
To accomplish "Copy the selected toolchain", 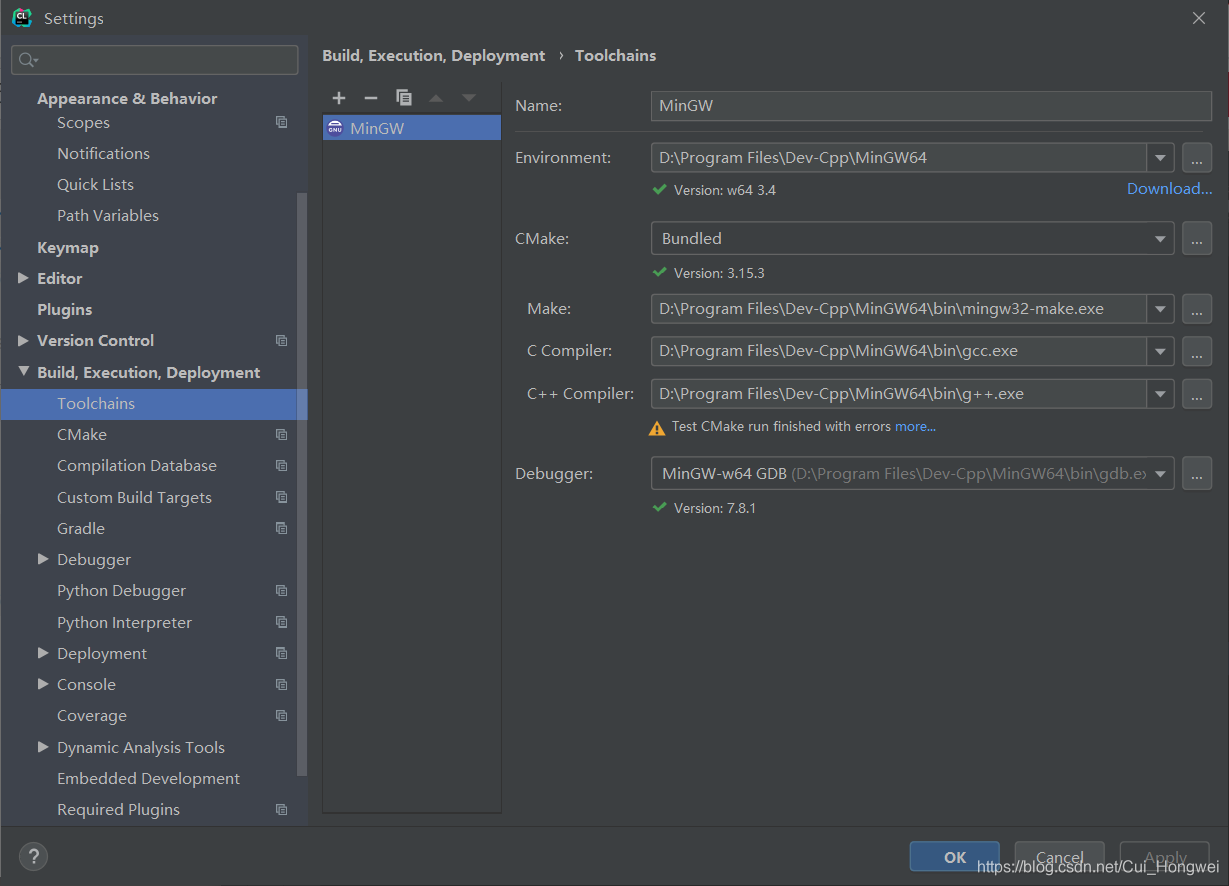I will pyautogui.click(x=404, y=98).
